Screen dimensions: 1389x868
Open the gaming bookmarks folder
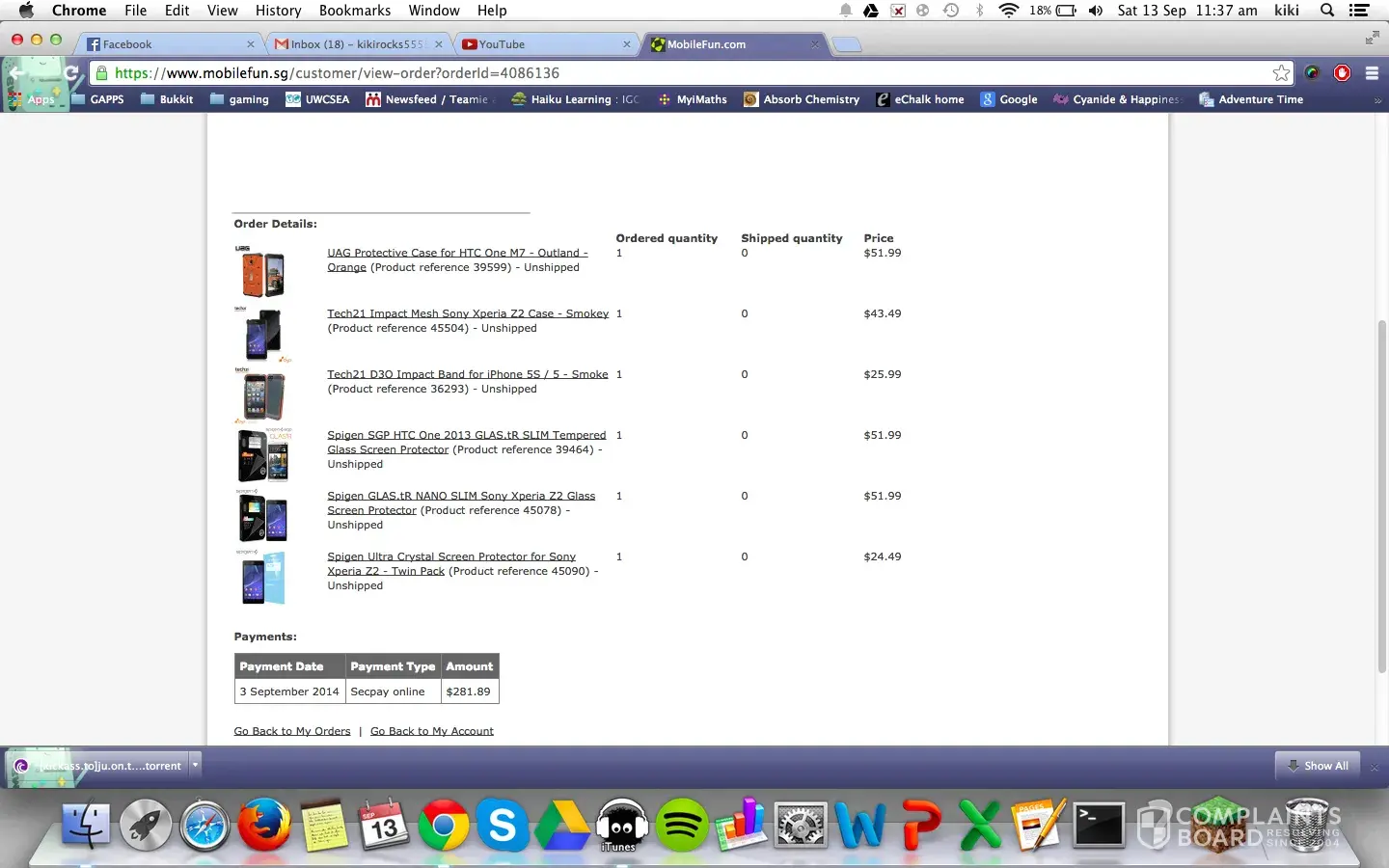click(239, 99)
